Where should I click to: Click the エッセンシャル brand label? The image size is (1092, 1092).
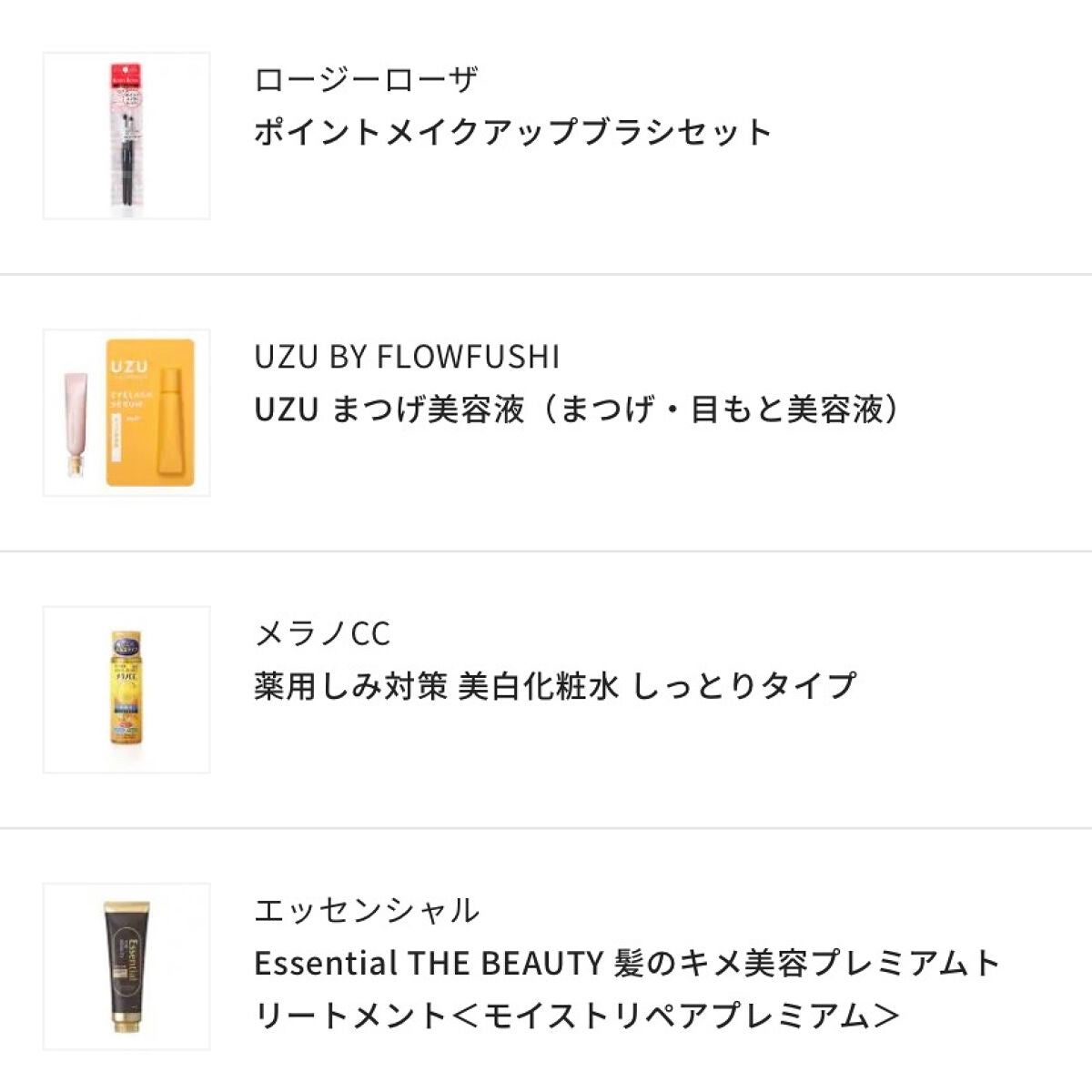(366, 910)
